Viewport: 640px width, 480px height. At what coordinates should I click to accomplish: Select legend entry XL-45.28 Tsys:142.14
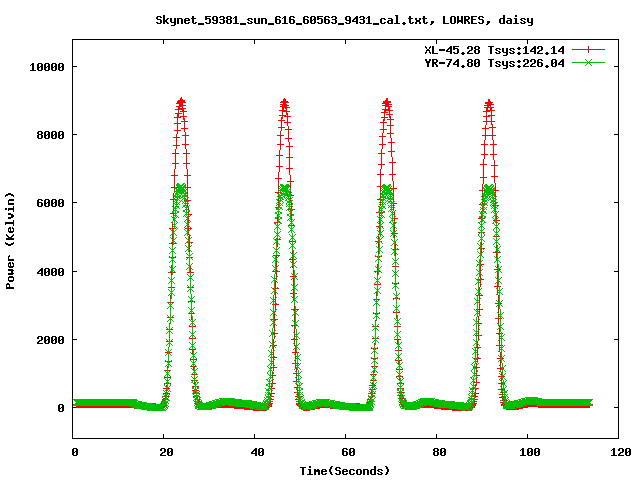click(494, 50)
